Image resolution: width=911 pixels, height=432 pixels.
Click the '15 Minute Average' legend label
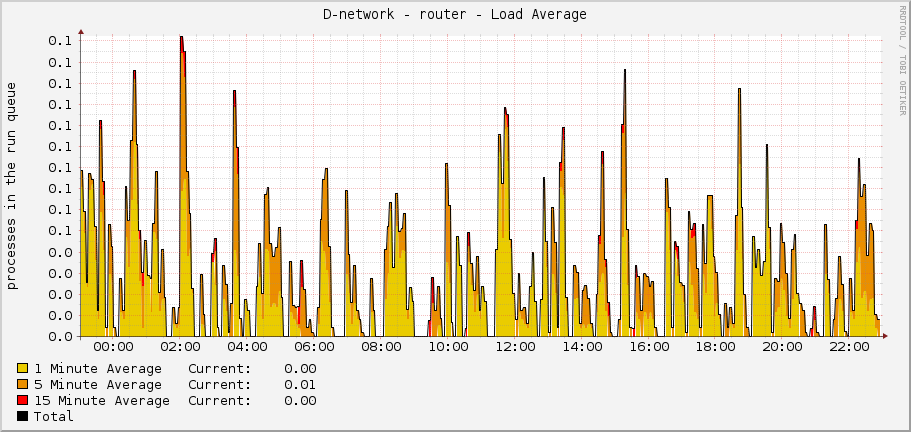click(x=102, y=401)
